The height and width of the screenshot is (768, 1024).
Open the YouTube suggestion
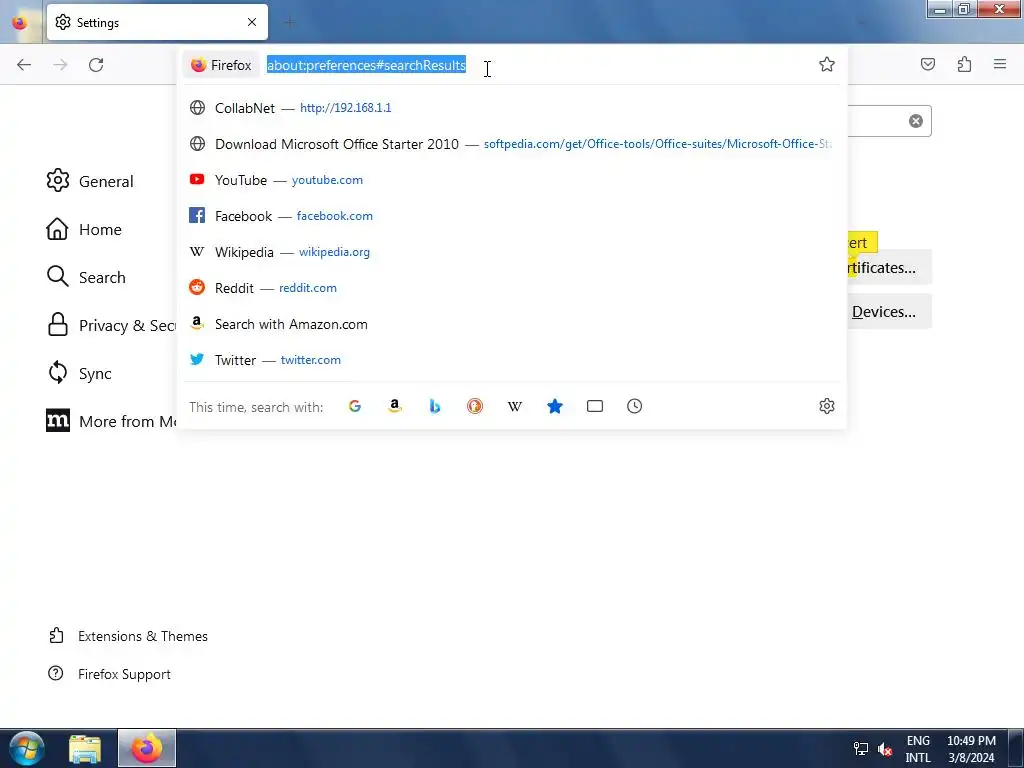click(x=511, y=180)
